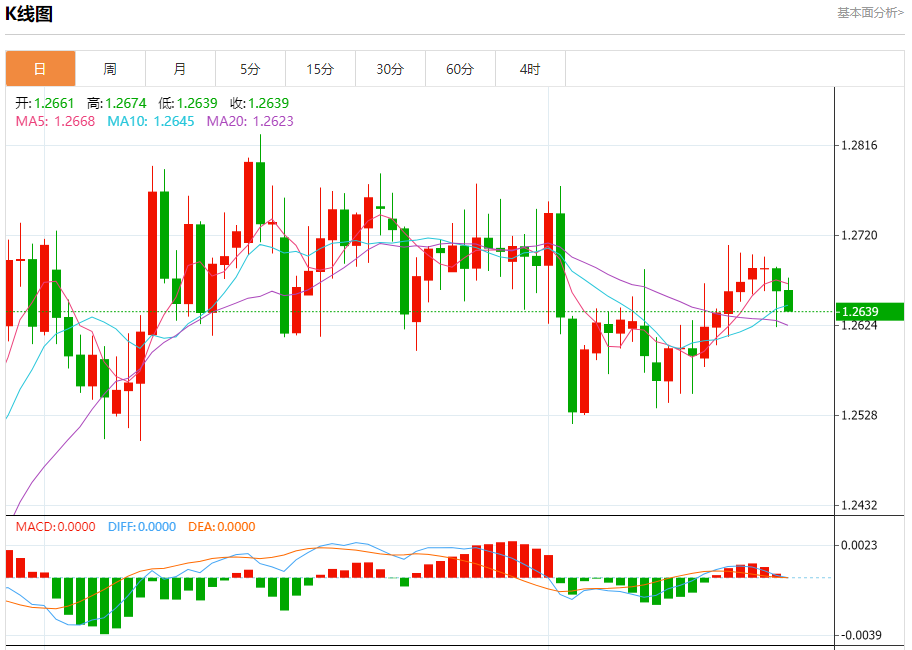The height and width of the screenshot is (650, 912).
Task: Open the 5分 interval tab
Action: point(250,69)
